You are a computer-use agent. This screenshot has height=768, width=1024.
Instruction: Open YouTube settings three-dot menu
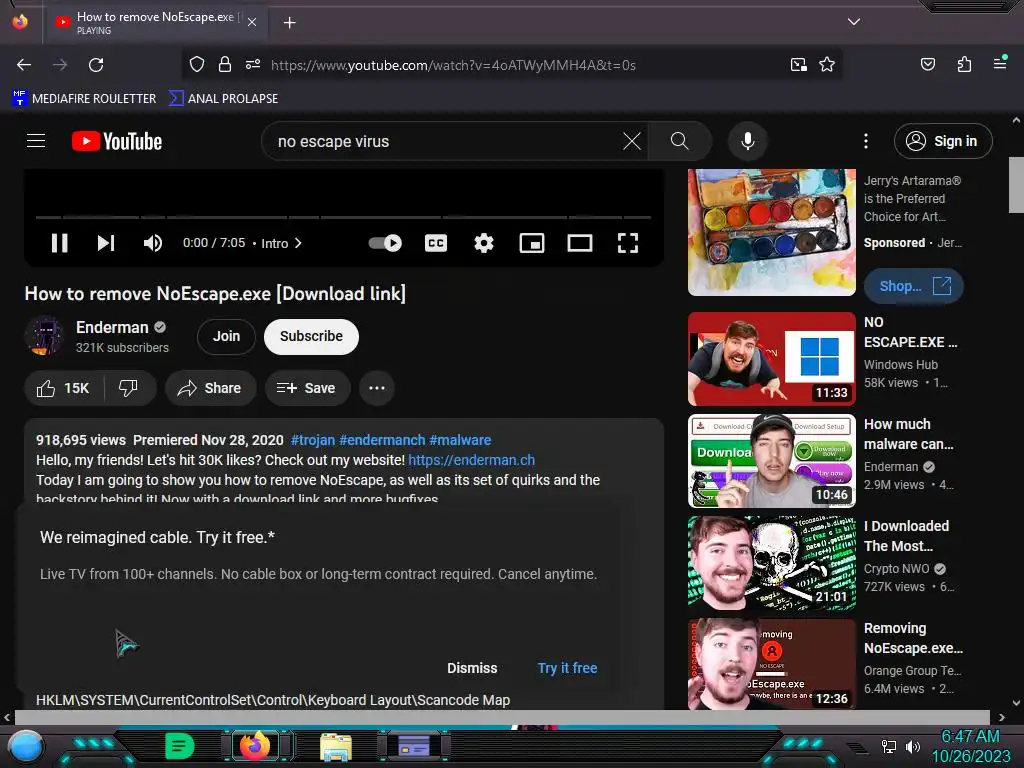point(866,141)
